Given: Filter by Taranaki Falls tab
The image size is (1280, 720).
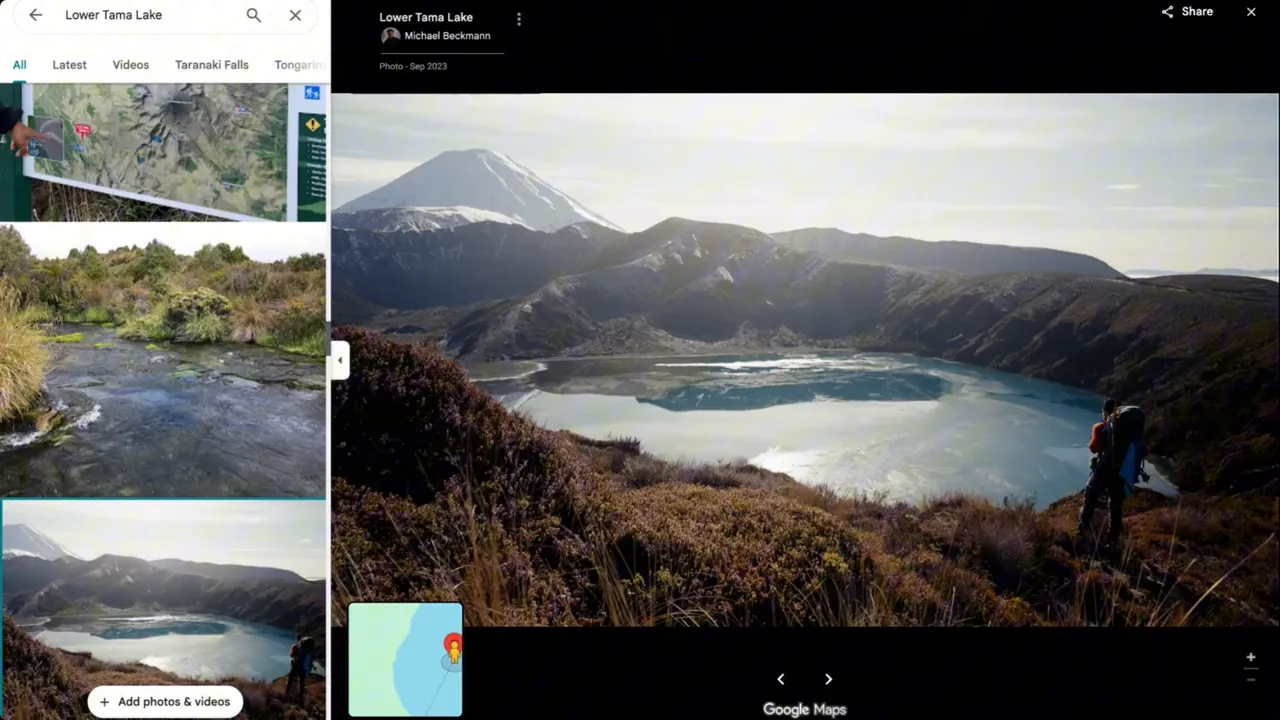Looking at the screenshot, I should (212, 65).
